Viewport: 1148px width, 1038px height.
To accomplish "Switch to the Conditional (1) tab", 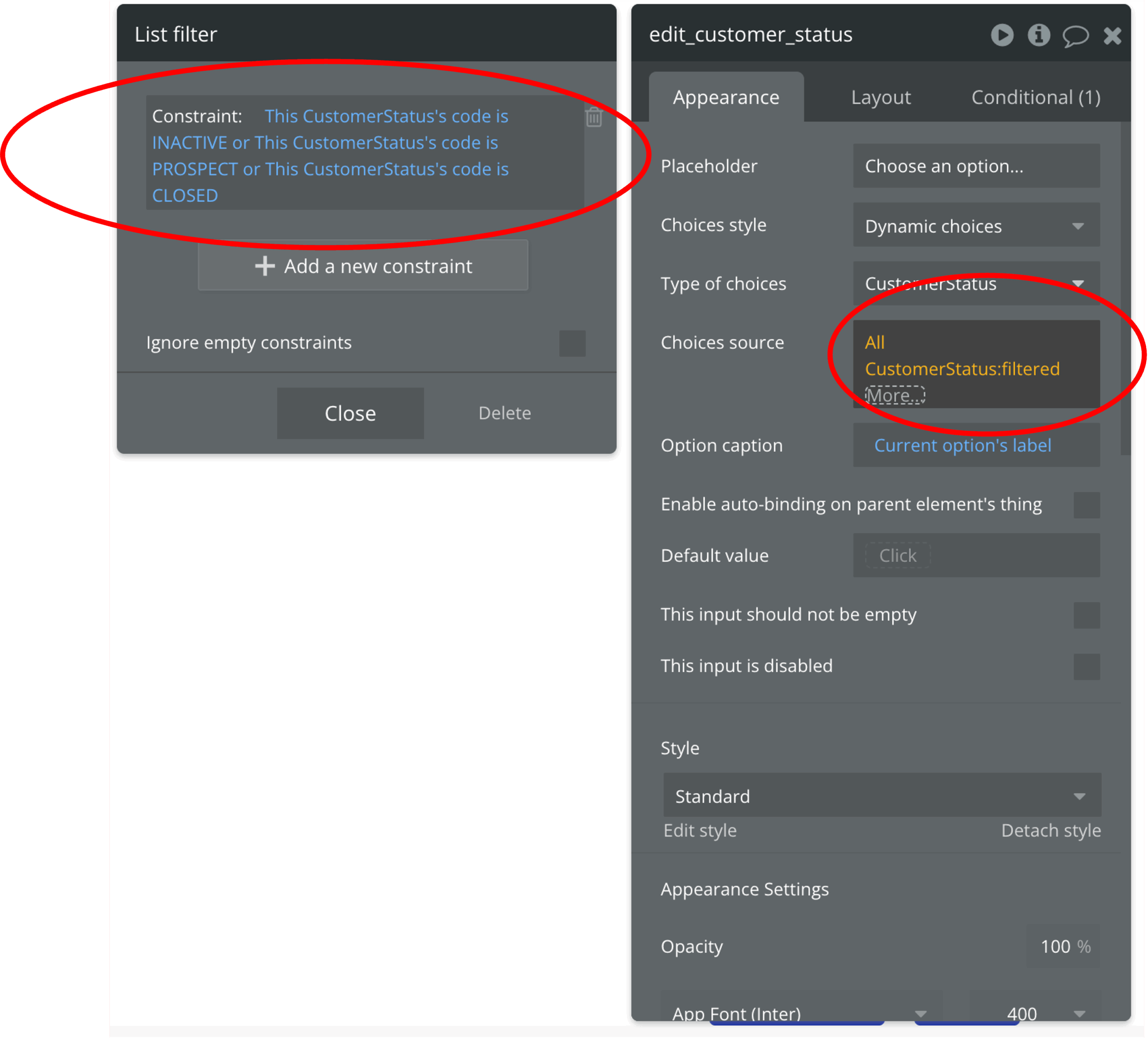I will point(1035,97).
